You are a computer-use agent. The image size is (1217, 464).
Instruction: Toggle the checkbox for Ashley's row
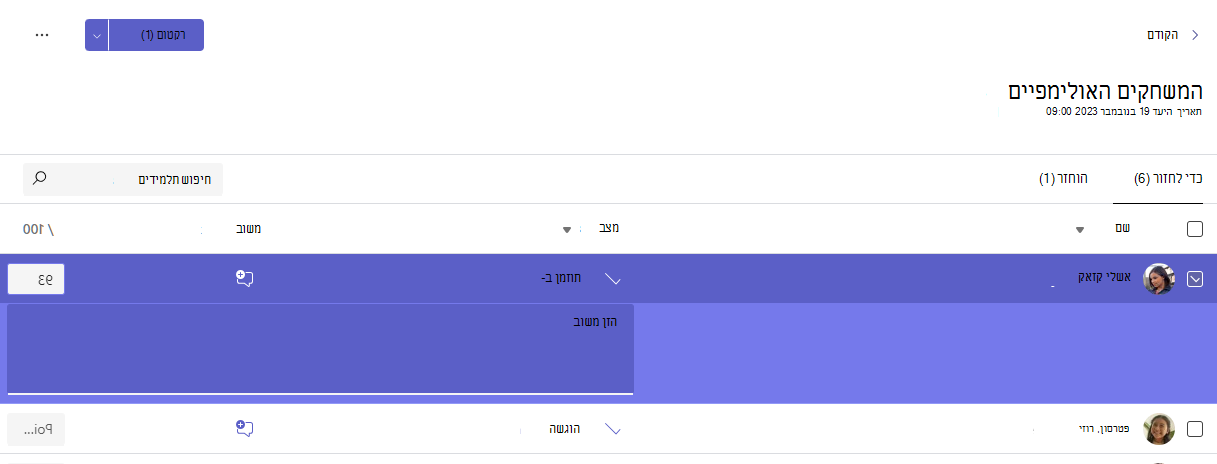[x=1195, y=280]
